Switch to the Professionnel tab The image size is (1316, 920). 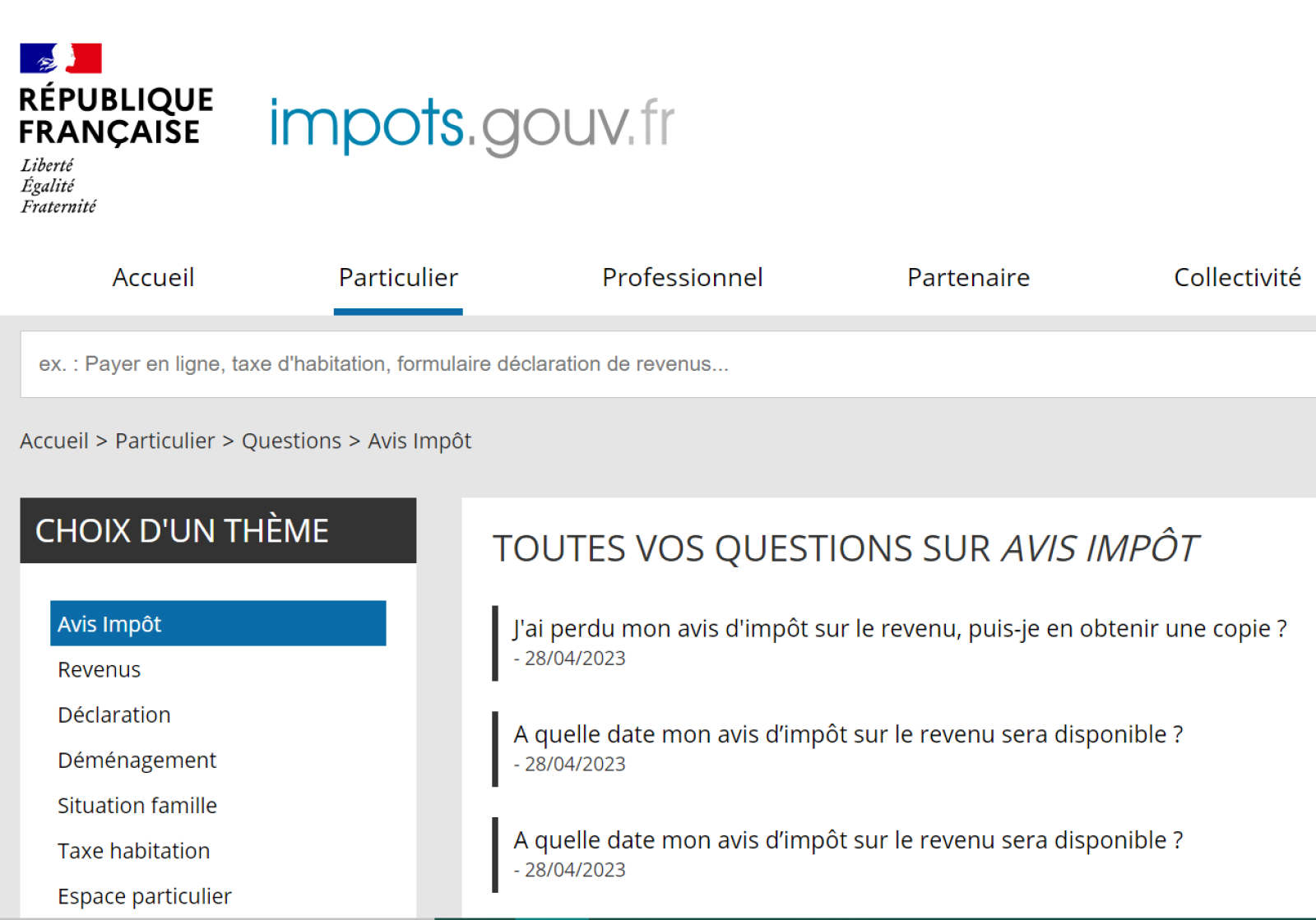click(683, 278)
